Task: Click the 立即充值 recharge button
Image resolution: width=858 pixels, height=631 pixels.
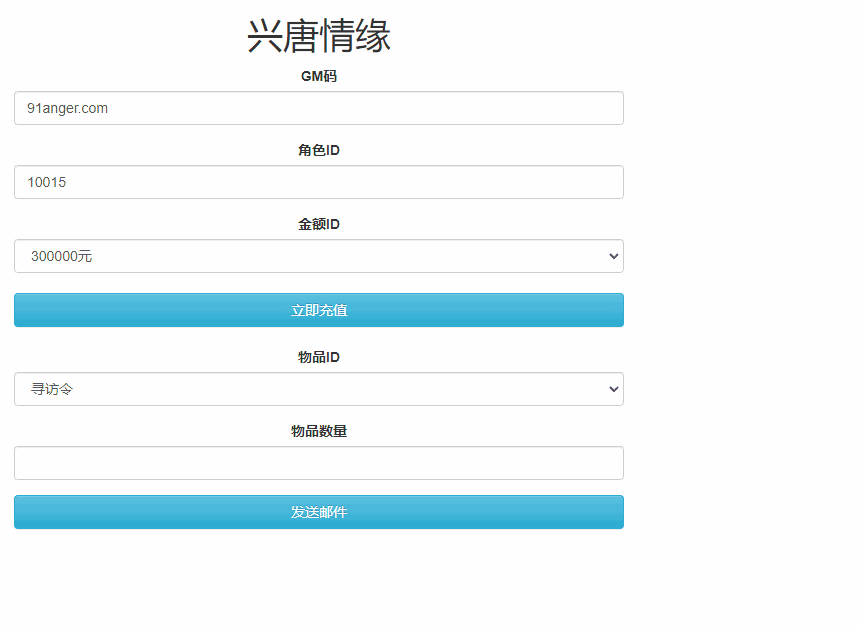Action: coord(318,310)
